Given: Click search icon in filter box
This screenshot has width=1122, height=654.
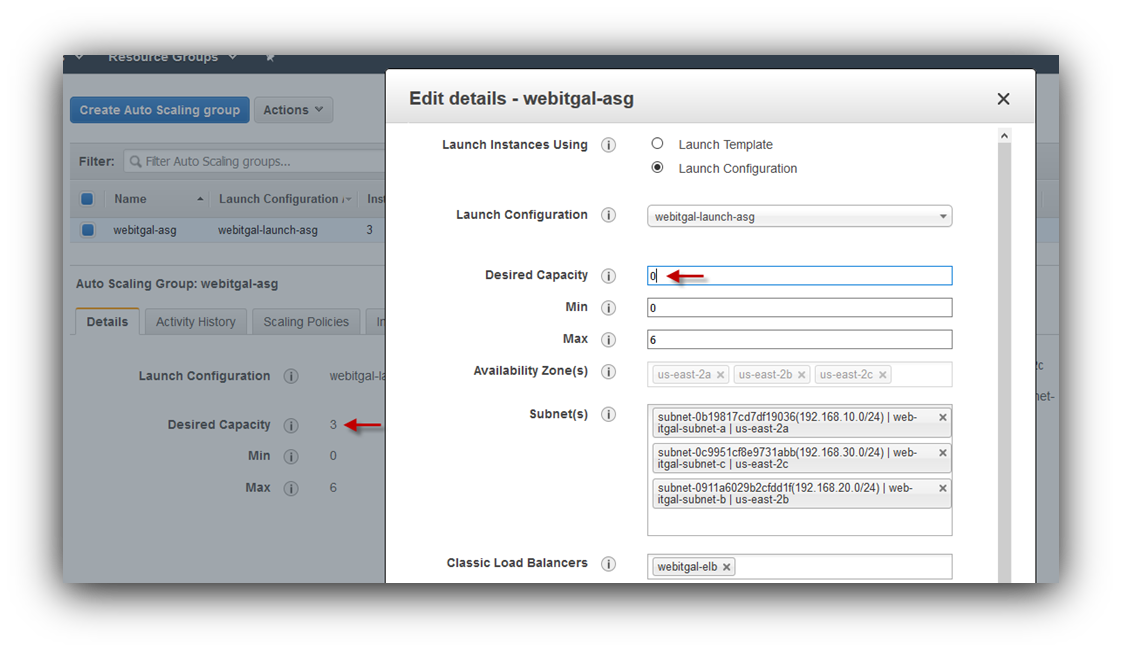Looking at the screenshot, I should point(135,162).
